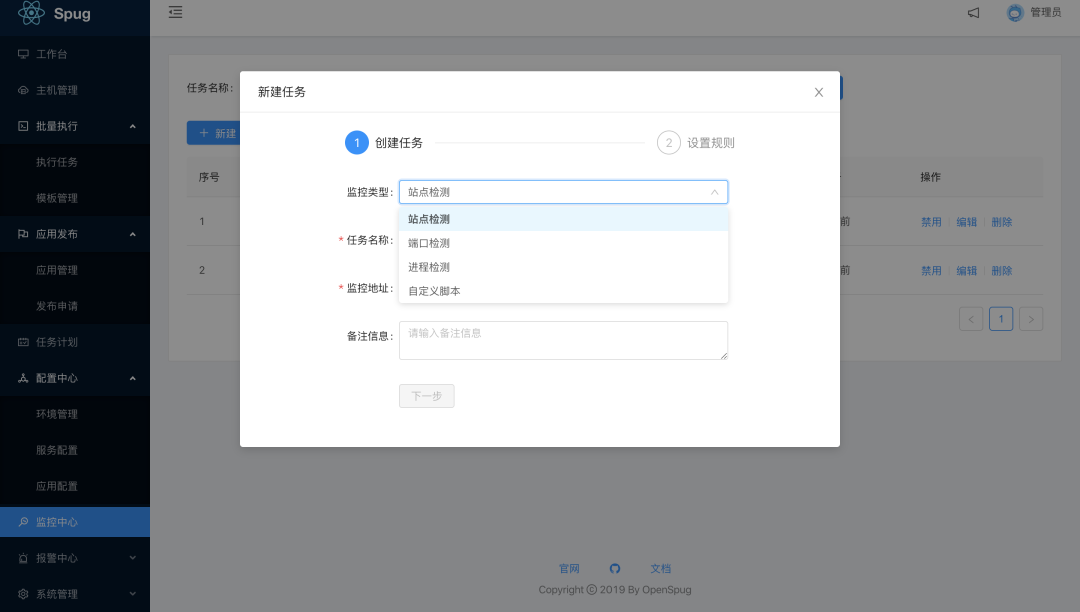Click the 备注信息 text area
Viewport: 1080px width, 612px height.
click(x=563, y=340)
